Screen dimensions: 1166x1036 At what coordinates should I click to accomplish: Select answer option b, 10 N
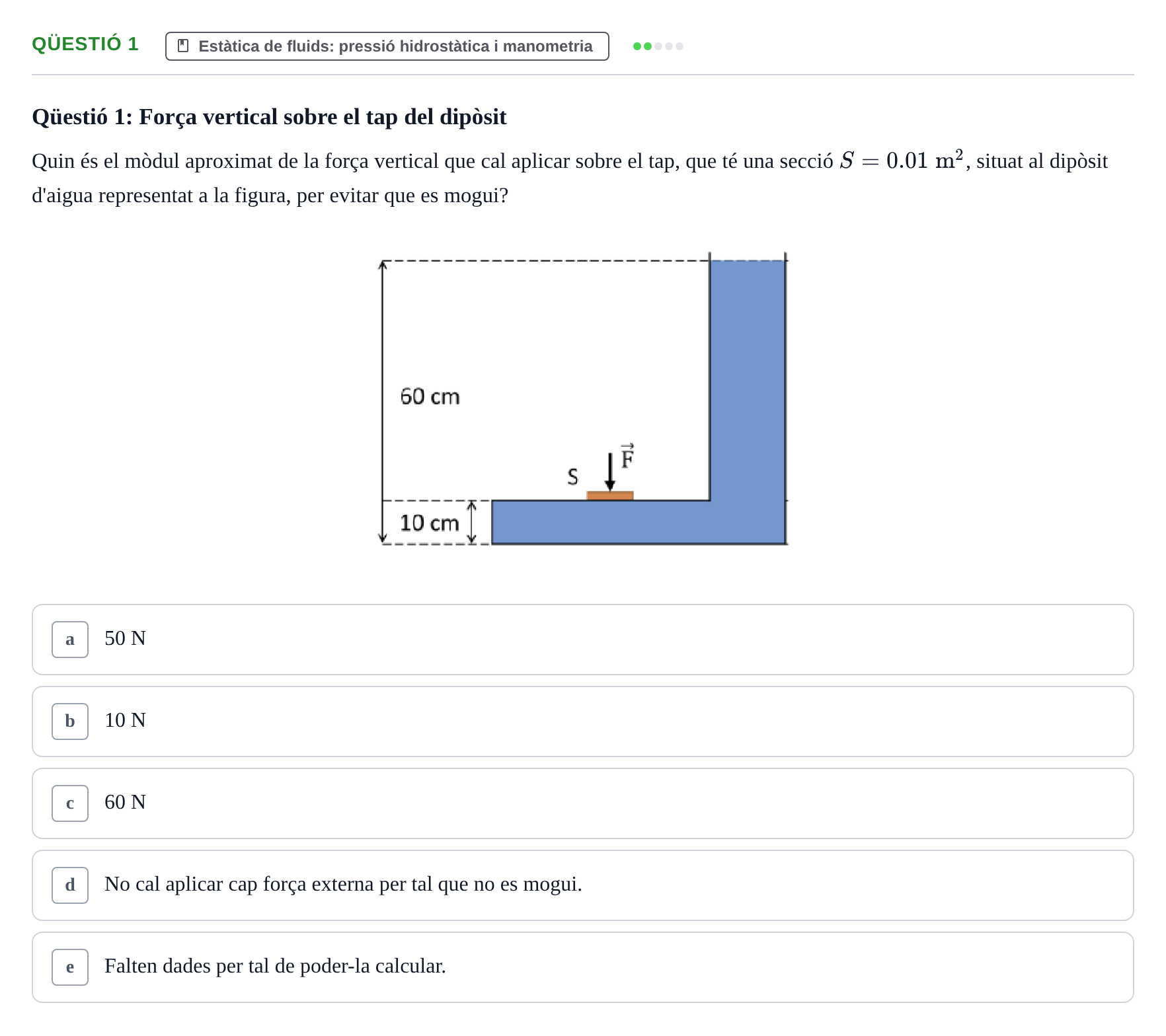(582, 721)
